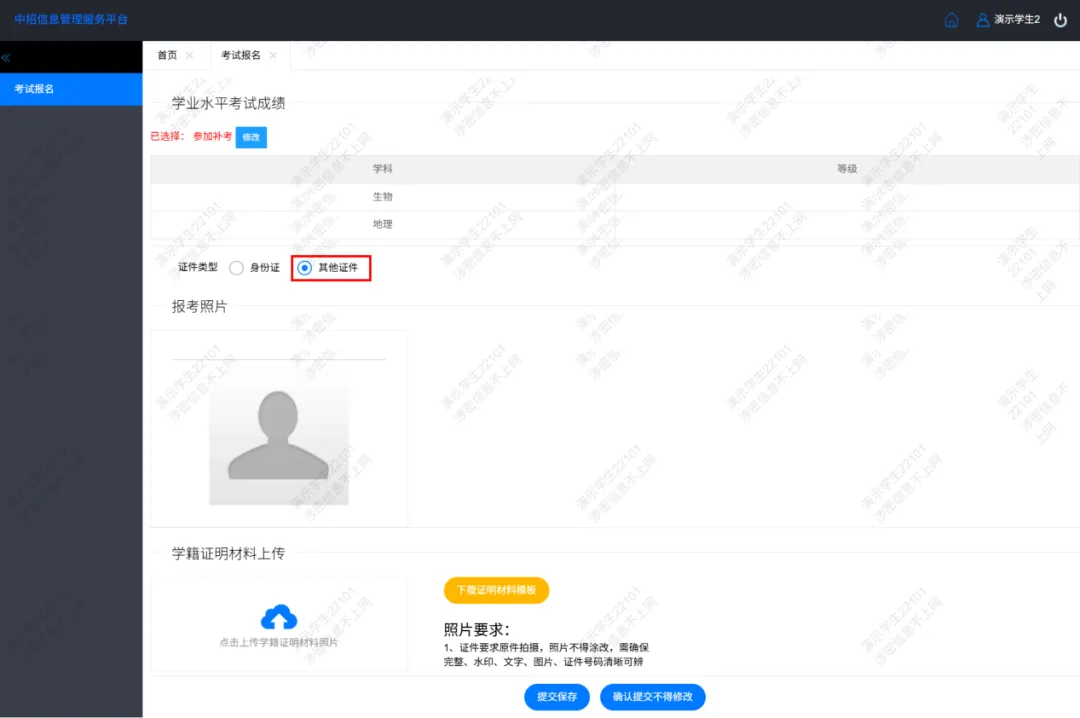Click the 下载证明材料模版 button

[x=496, y=590]
